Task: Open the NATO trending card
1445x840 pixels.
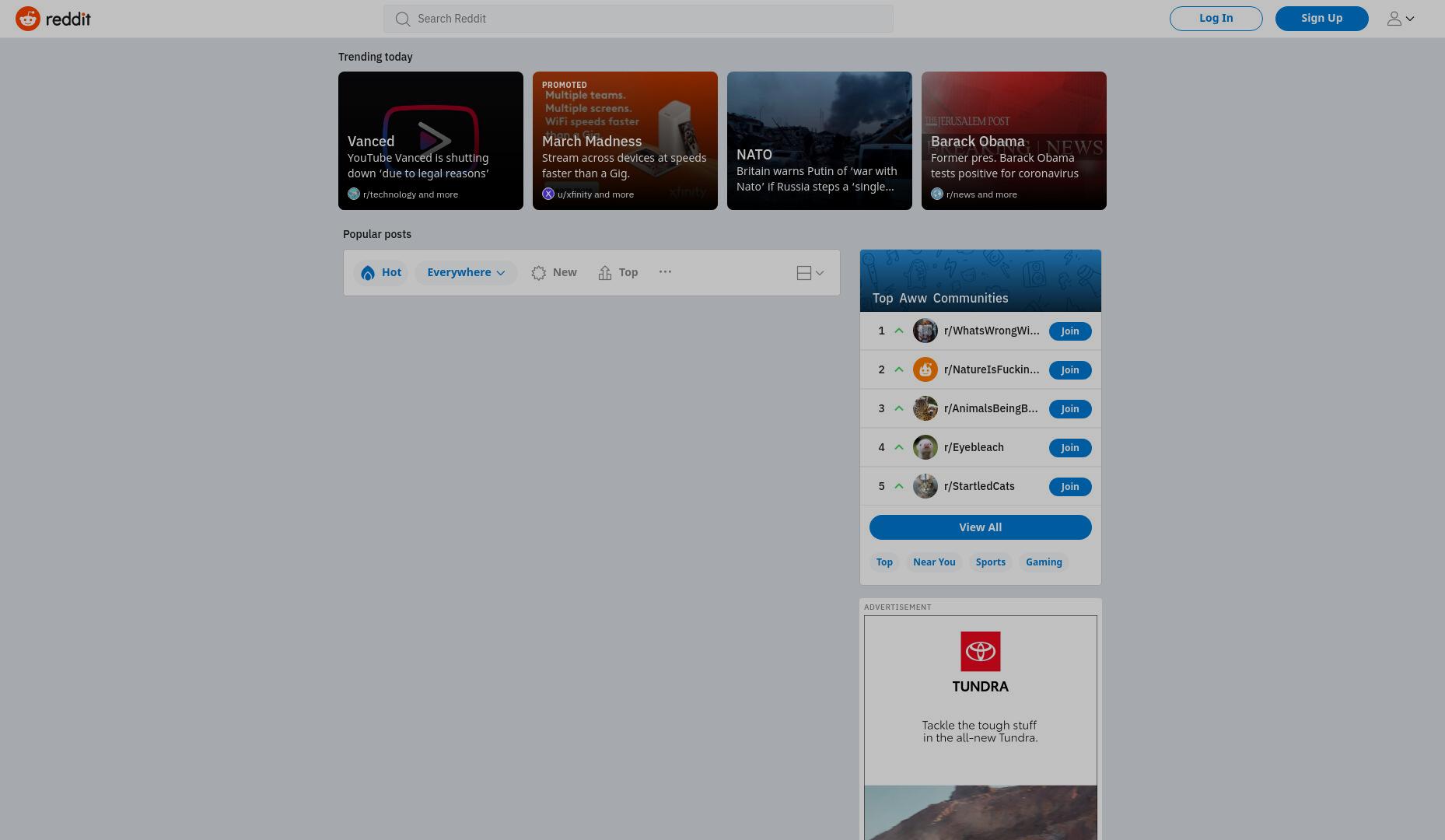Action: click(x=820, y=141)
